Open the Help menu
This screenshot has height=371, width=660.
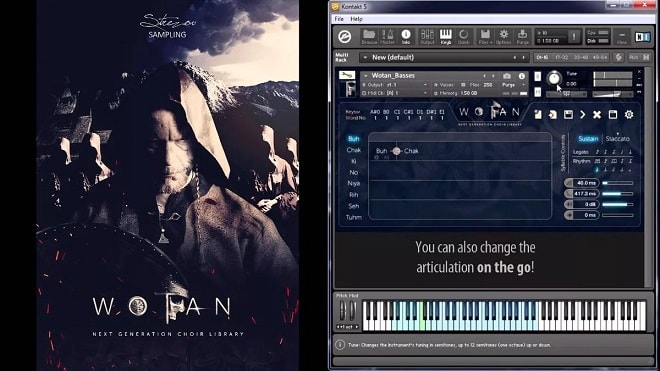(356, 19)
